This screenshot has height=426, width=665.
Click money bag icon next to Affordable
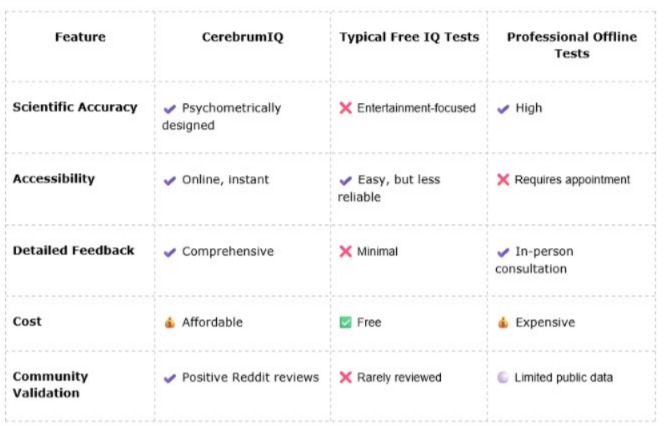coord(170,323)
